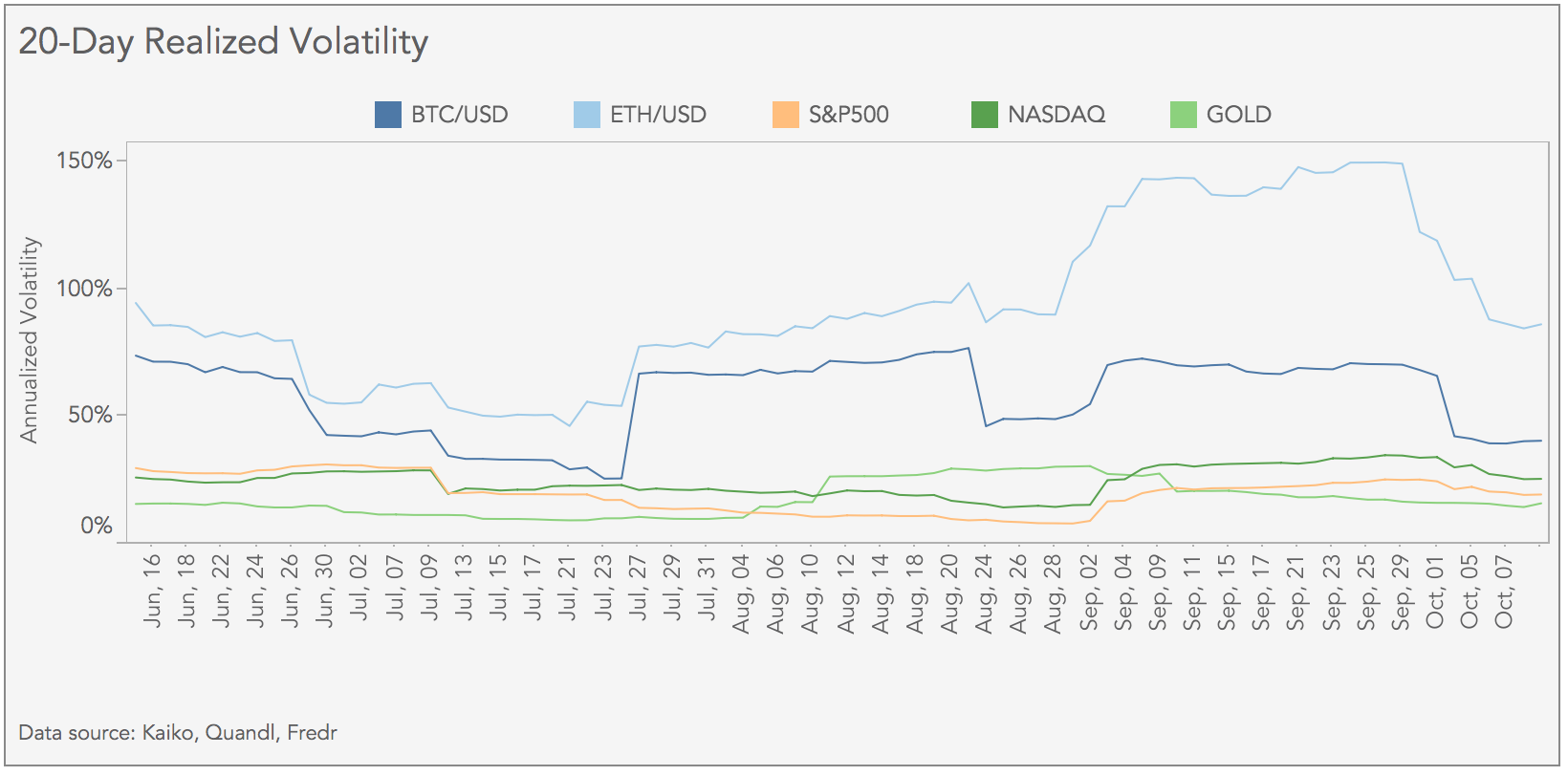Click the NASDAQ dark green legend swatch

984,115
